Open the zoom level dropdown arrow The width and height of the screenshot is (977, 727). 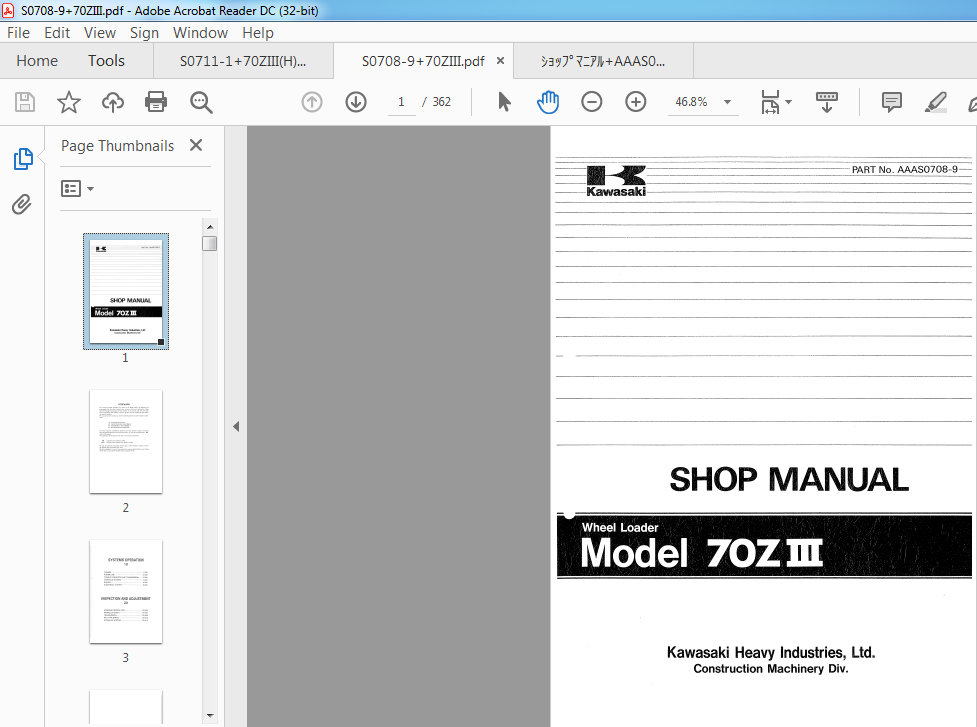click(x=727, y=102)
